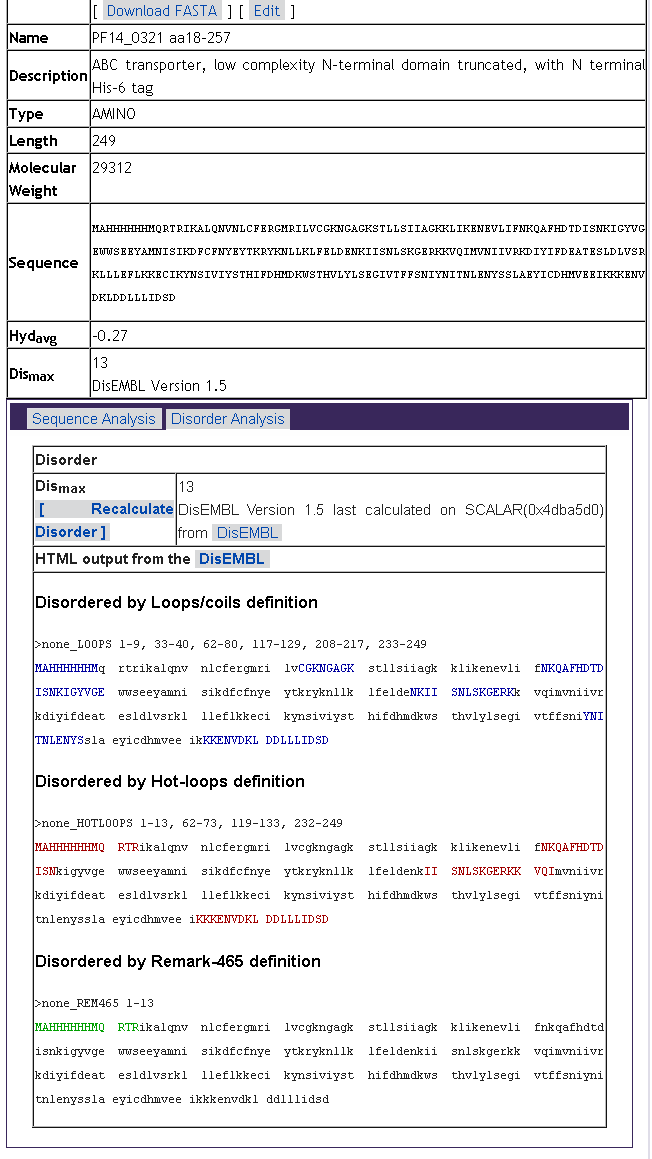This screenshot has width=652, height=1159.
Task: Click the Remark-465 definition heading
Action: (x=177, y=962)
